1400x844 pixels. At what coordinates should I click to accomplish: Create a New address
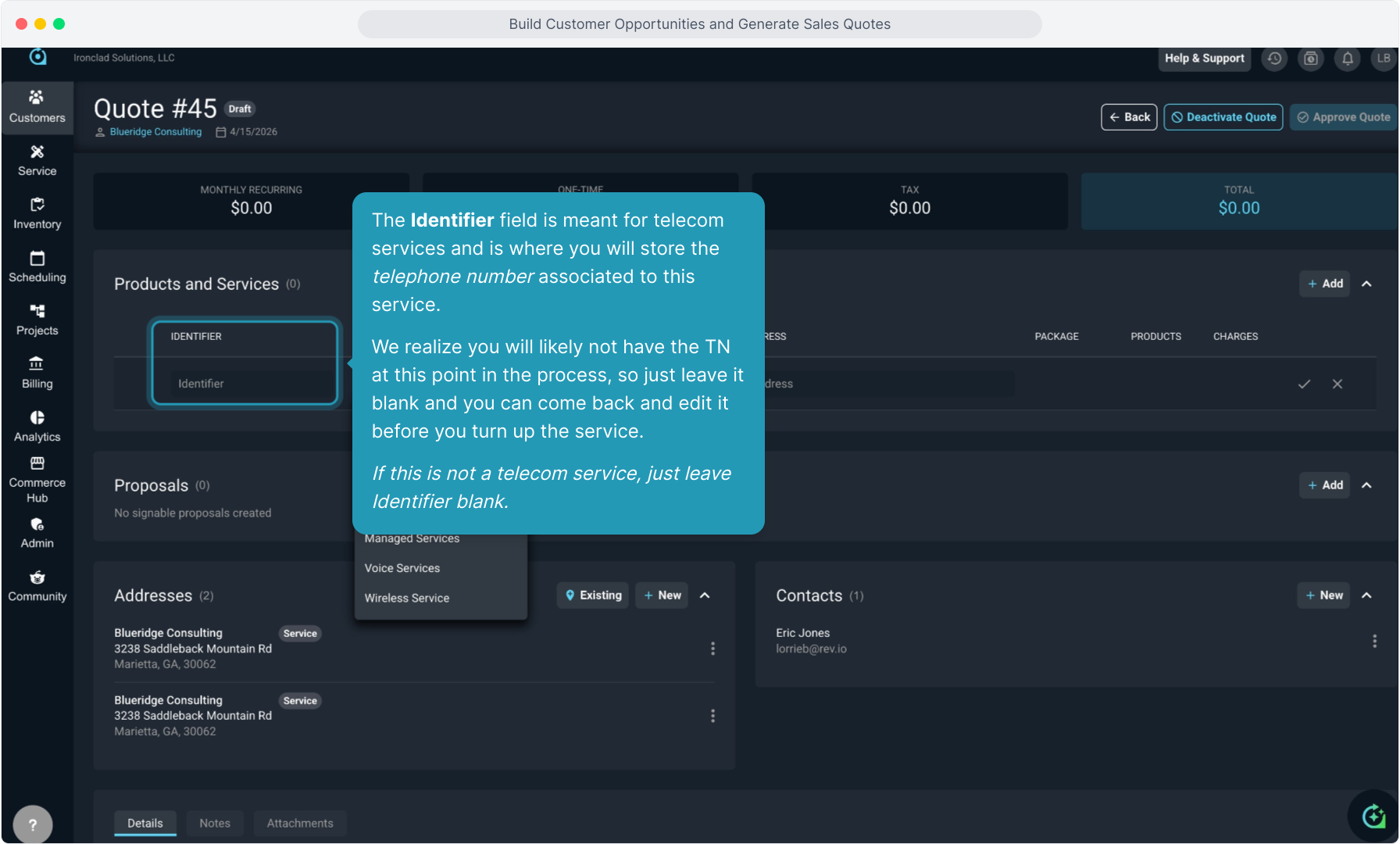tap(662, 595)
